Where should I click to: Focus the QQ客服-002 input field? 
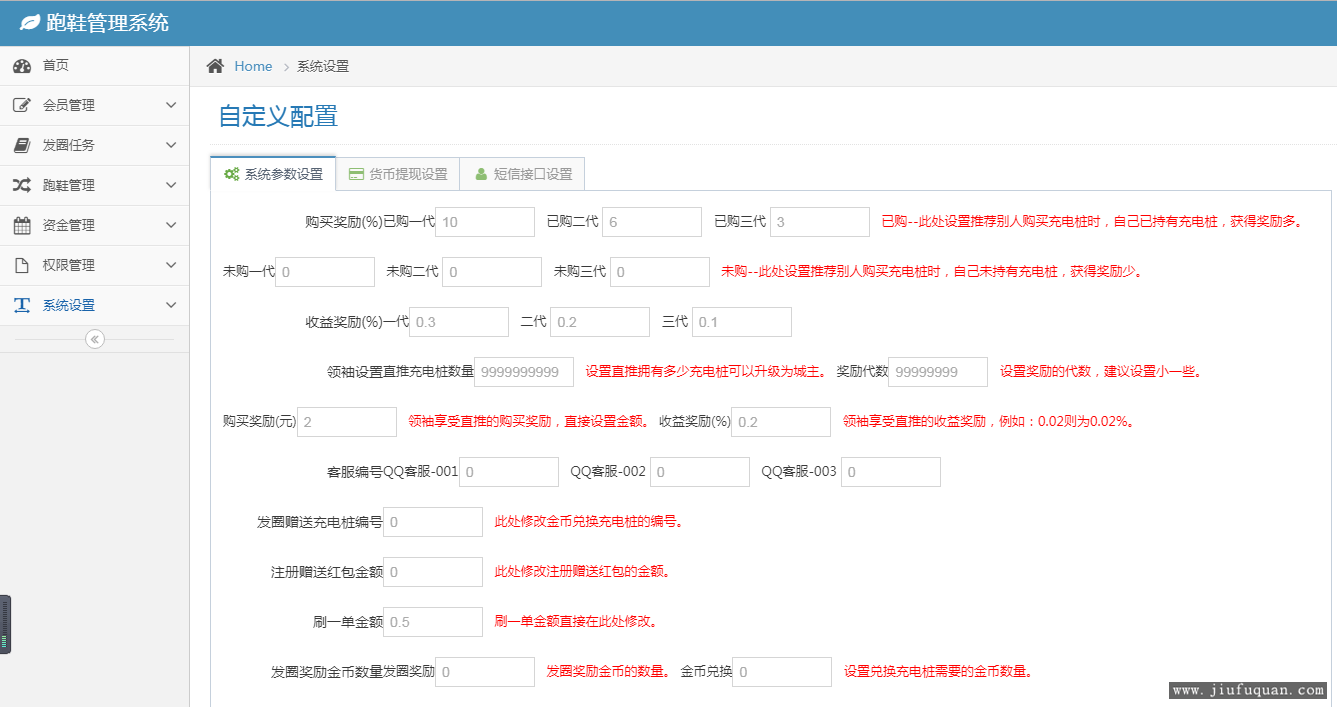pos(700,472)
